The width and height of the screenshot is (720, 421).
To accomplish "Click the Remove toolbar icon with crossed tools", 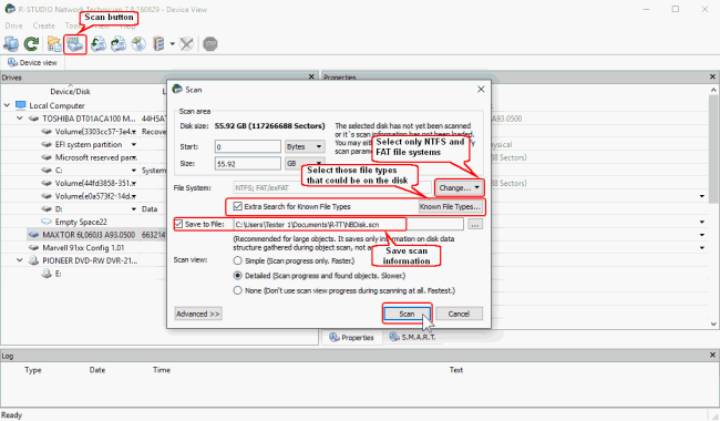I will (186, 44).
